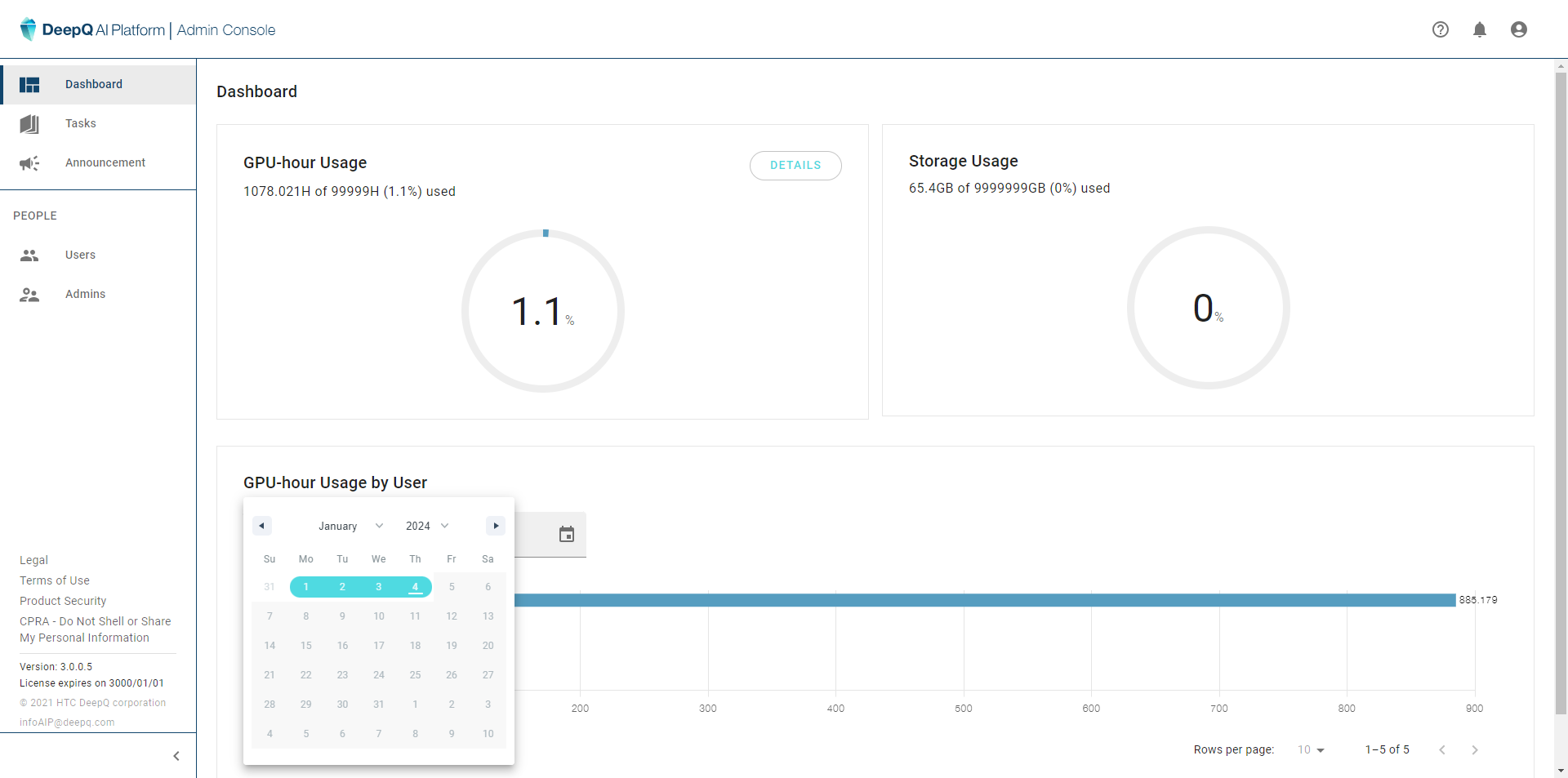Image resolution: width=1568 pixels, height=778 pixels.
Task: Change rows per page dropdown
Action: (x=1311, y=749)
